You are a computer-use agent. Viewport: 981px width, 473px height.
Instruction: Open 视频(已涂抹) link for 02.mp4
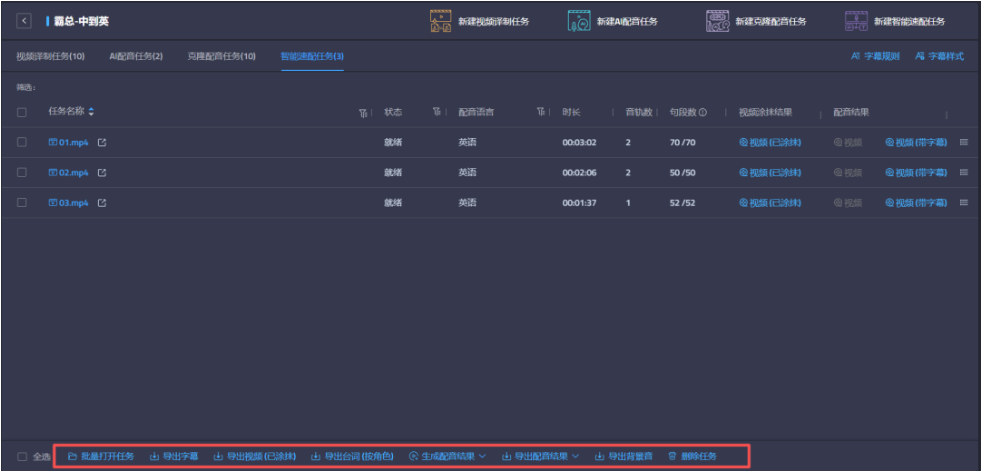[770, 173]
